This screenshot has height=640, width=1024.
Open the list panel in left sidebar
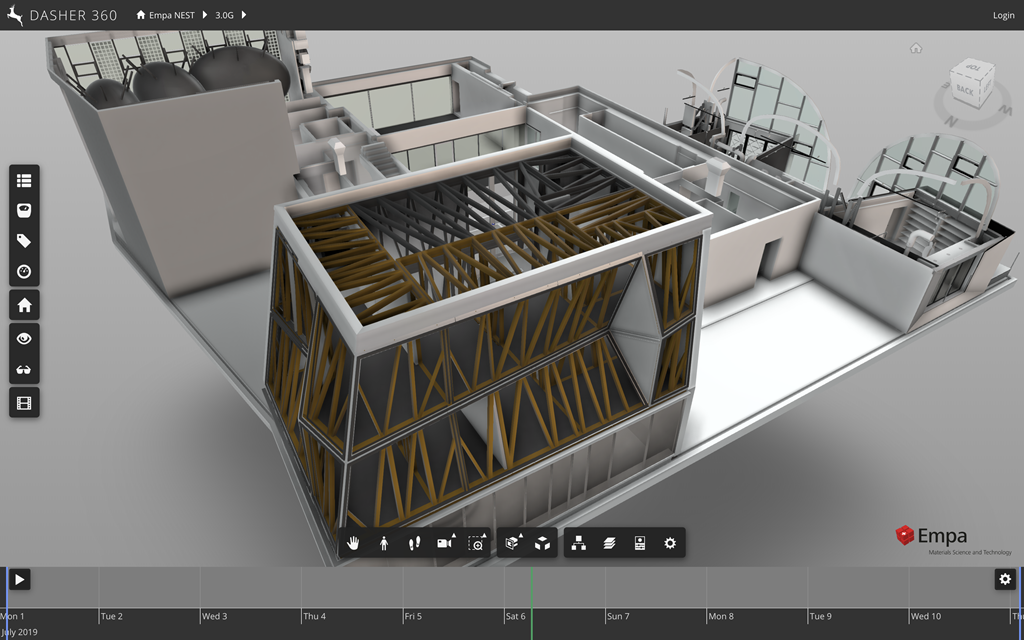(x=24, y=181)
